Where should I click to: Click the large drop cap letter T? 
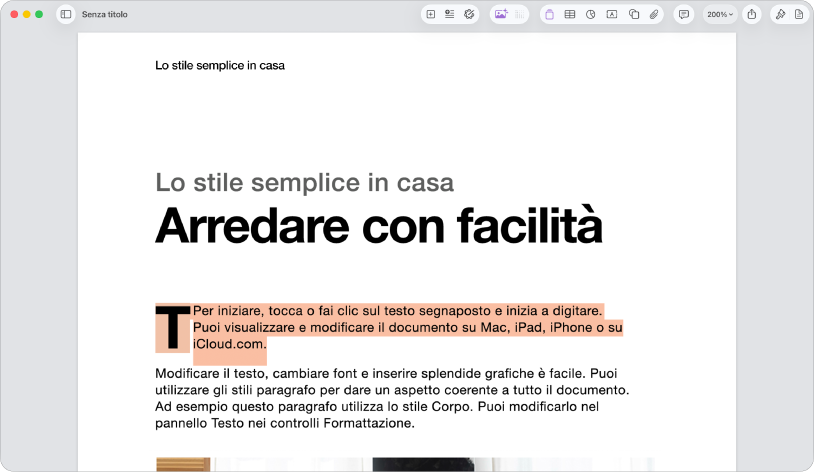(173, 328)
